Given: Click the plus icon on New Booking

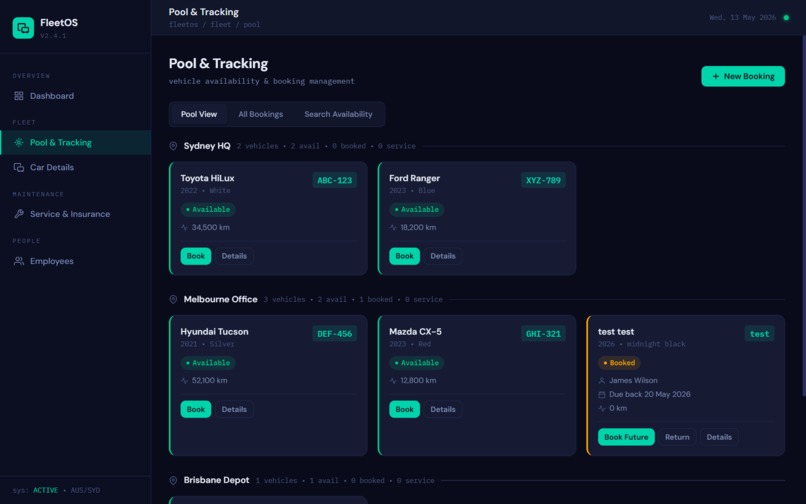Looking at the screenshot, I should tap(716, 76).
